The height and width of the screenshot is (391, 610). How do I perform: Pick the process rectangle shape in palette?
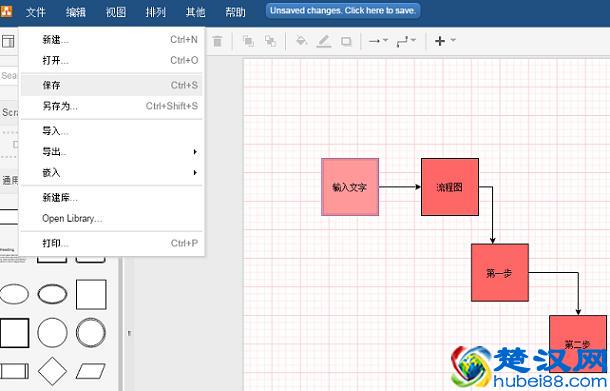pyautogui.click(x=14, y=371)
